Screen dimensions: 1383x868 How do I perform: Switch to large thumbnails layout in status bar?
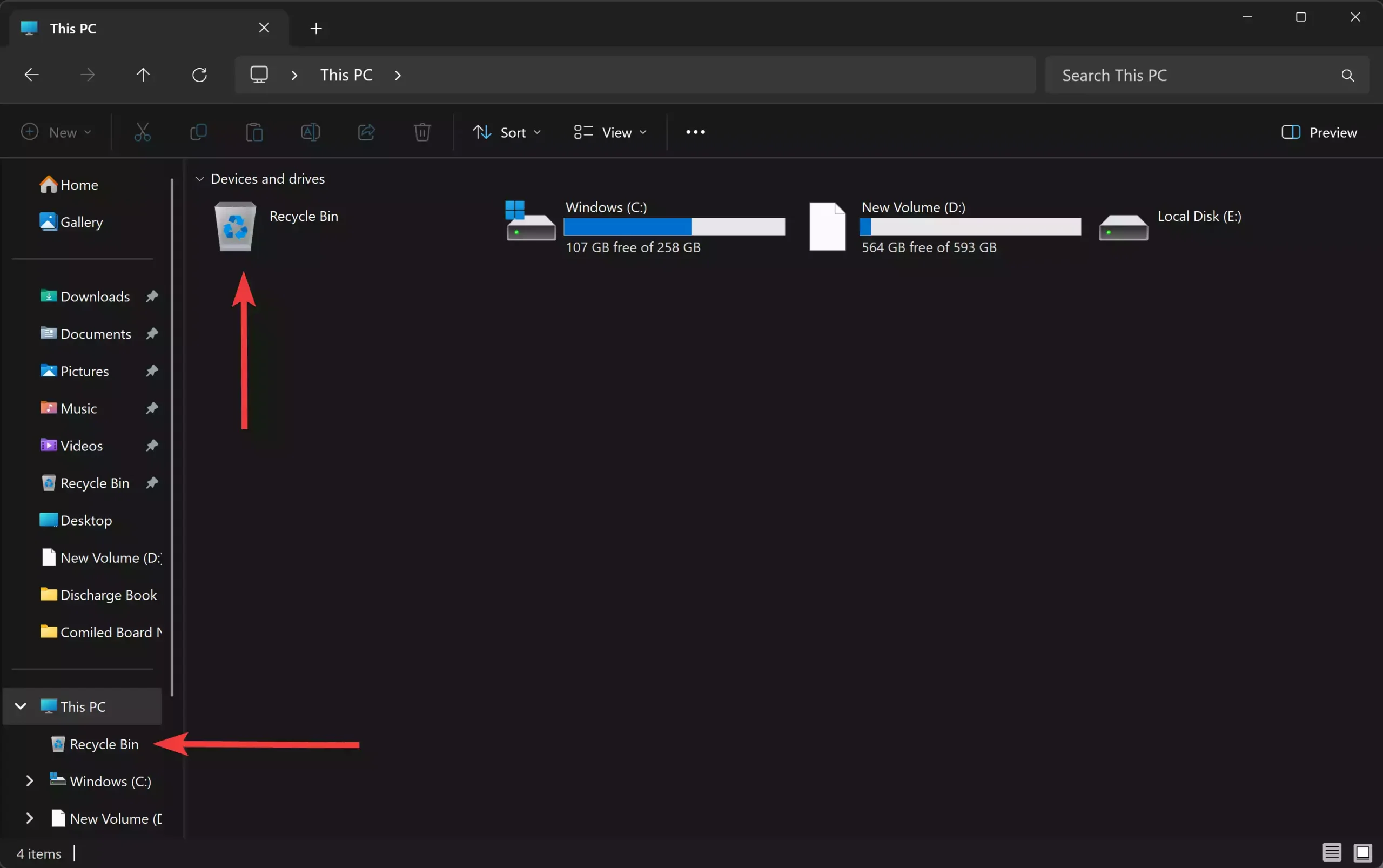1362,852
